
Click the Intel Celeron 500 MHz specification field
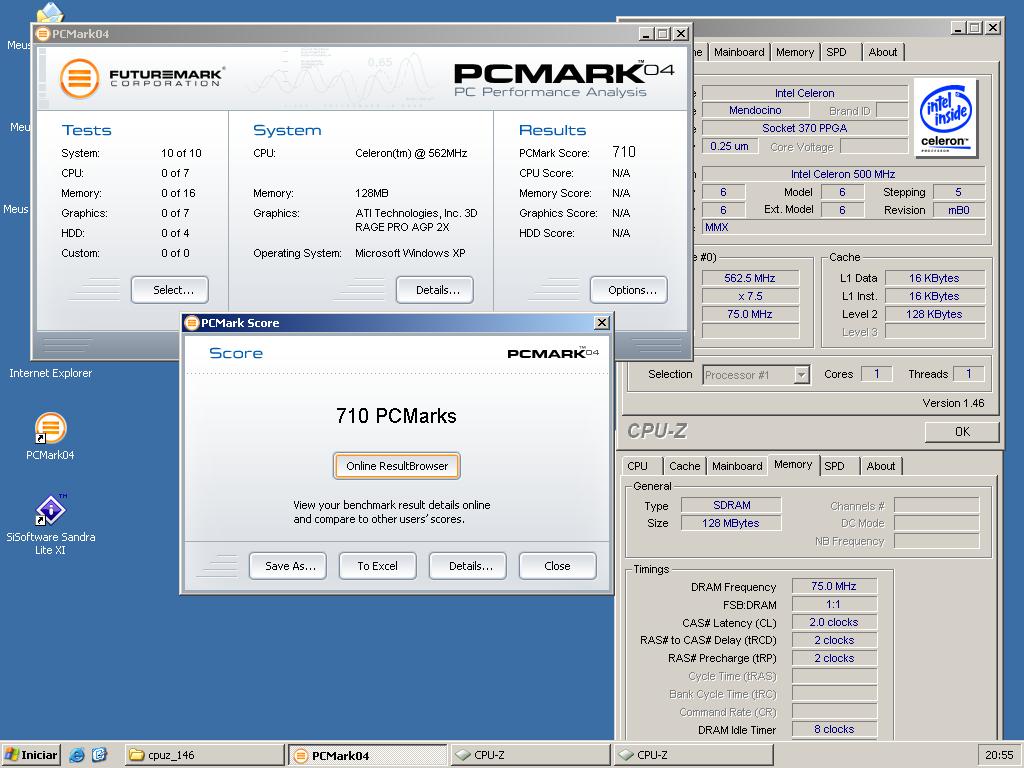click(843, 174)
